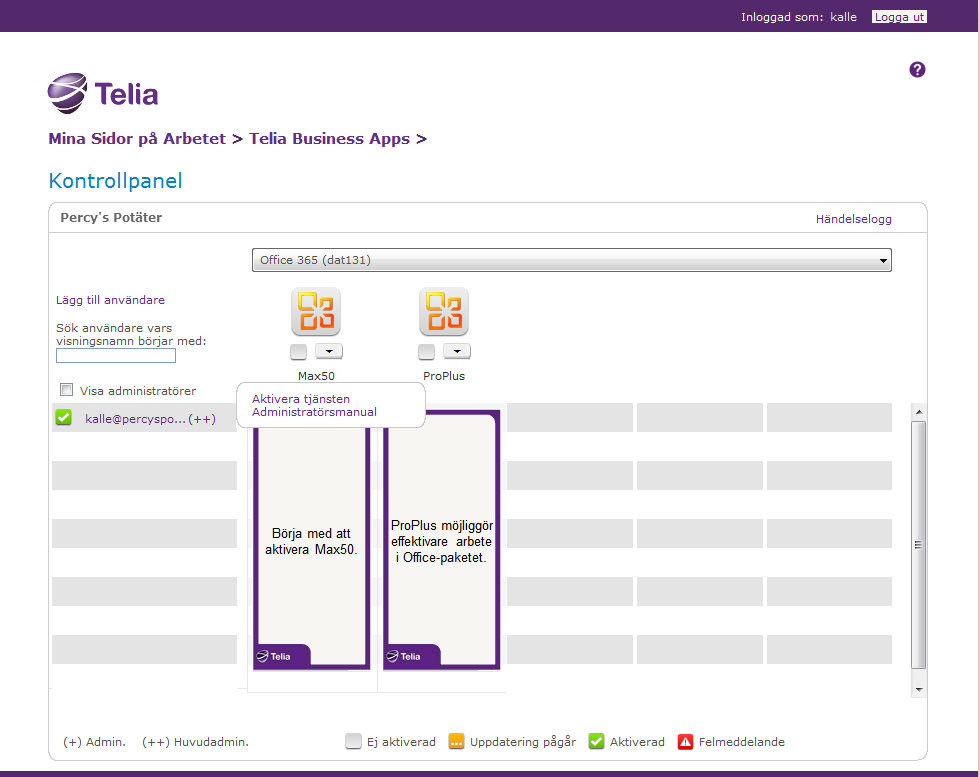
Task: Select the ProPlus Office icon
Action: pyautogui.click(x=444, y=311)
